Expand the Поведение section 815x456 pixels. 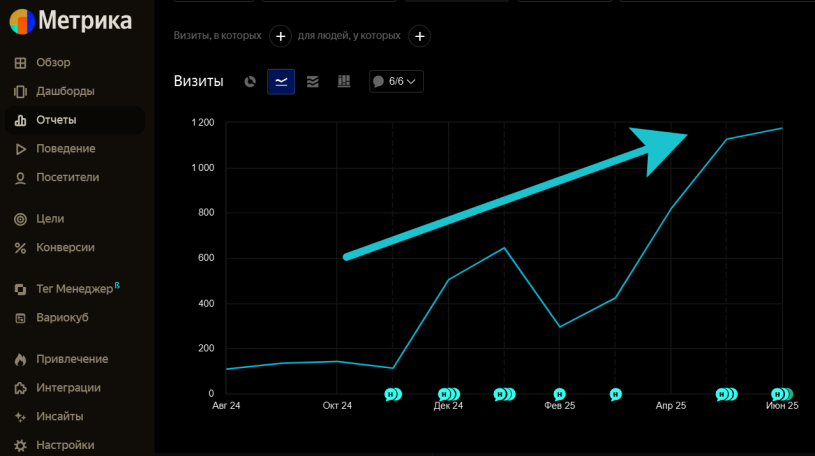point(65,149)
